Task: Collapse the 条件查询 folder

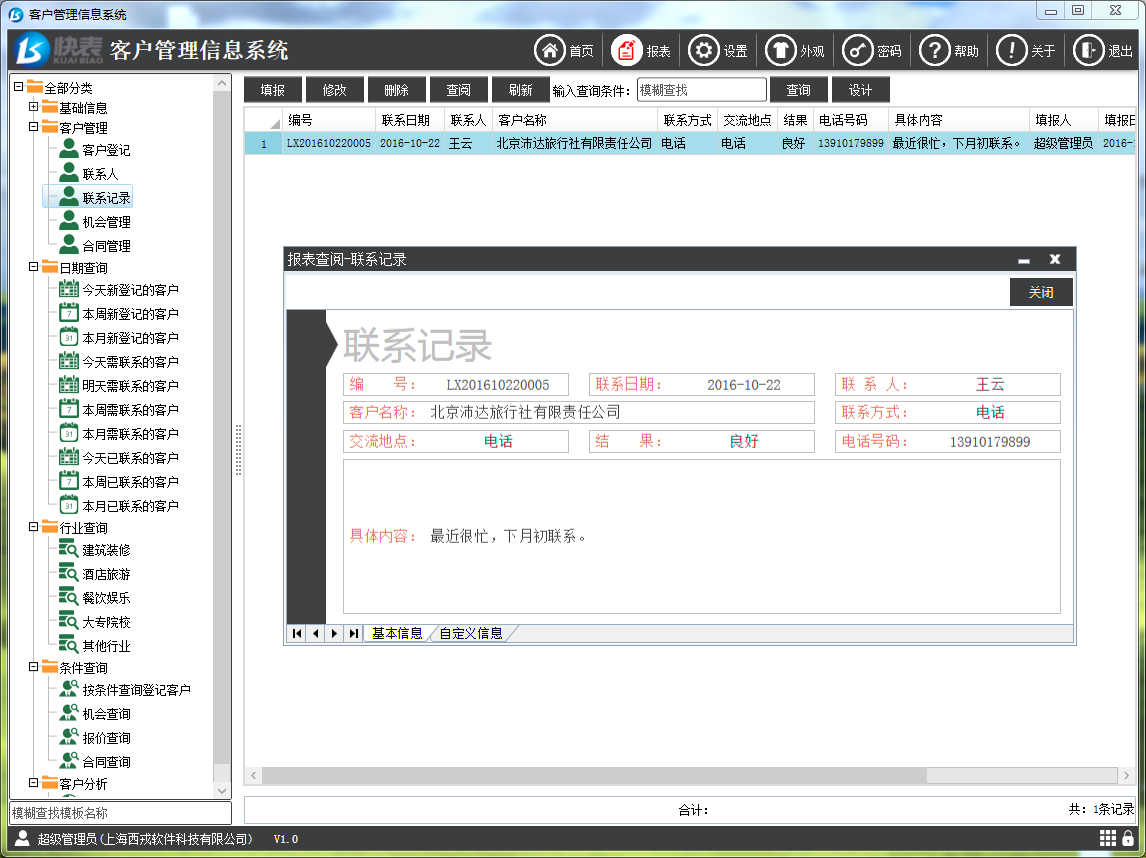Action: click(34, 667)
